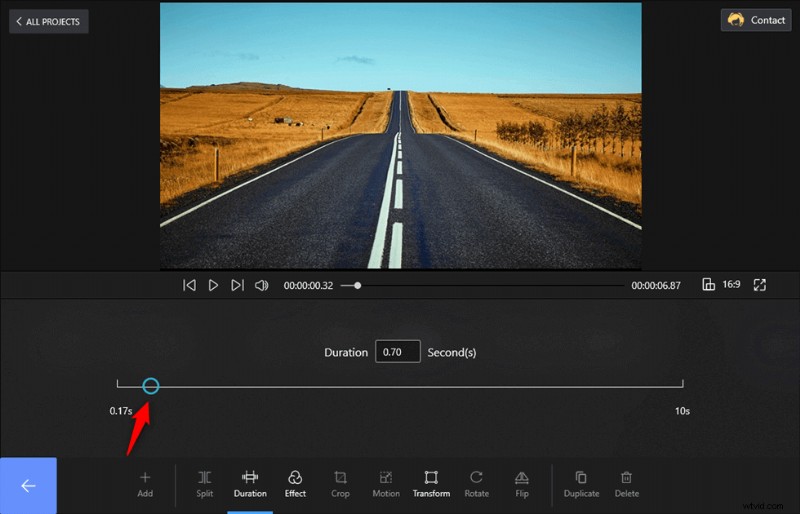
Task: Delete the selected clip
Action: pos(627,484)
